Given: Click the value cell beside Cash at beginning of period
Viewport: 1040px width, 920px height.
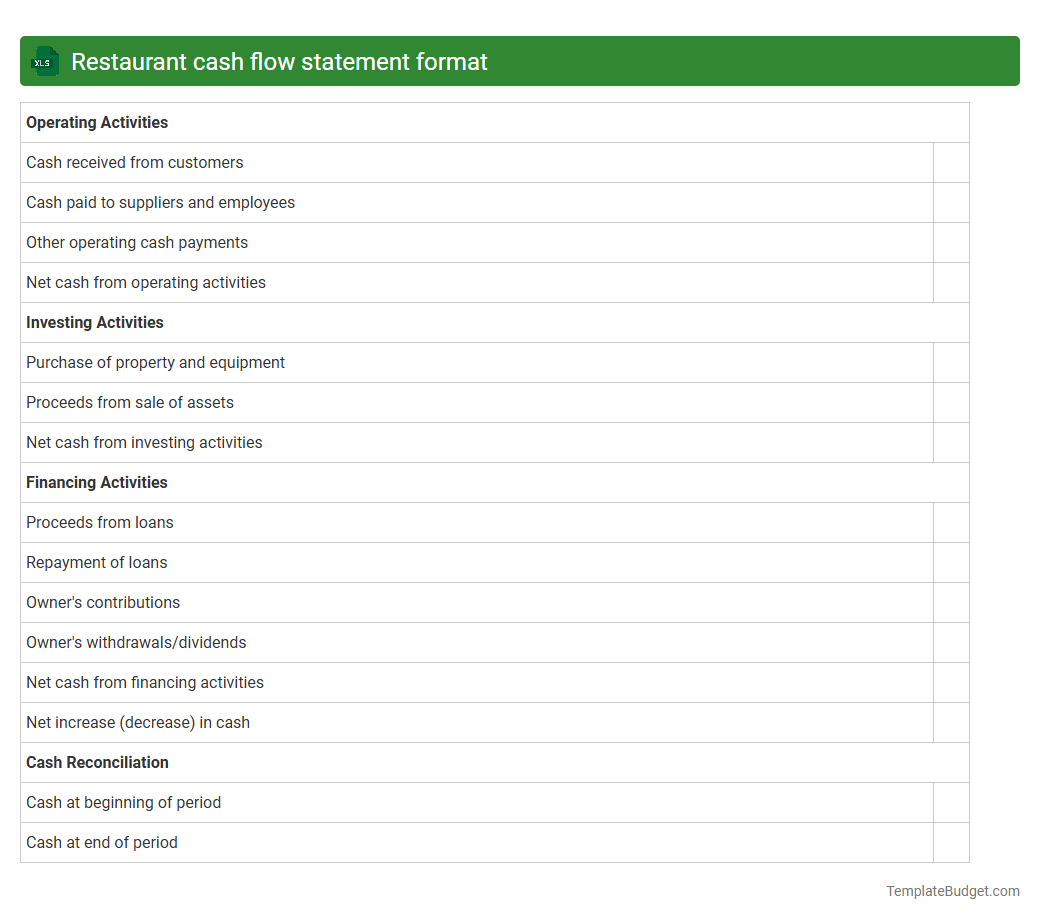Looking at the screenshot, I should pos(951,802).
